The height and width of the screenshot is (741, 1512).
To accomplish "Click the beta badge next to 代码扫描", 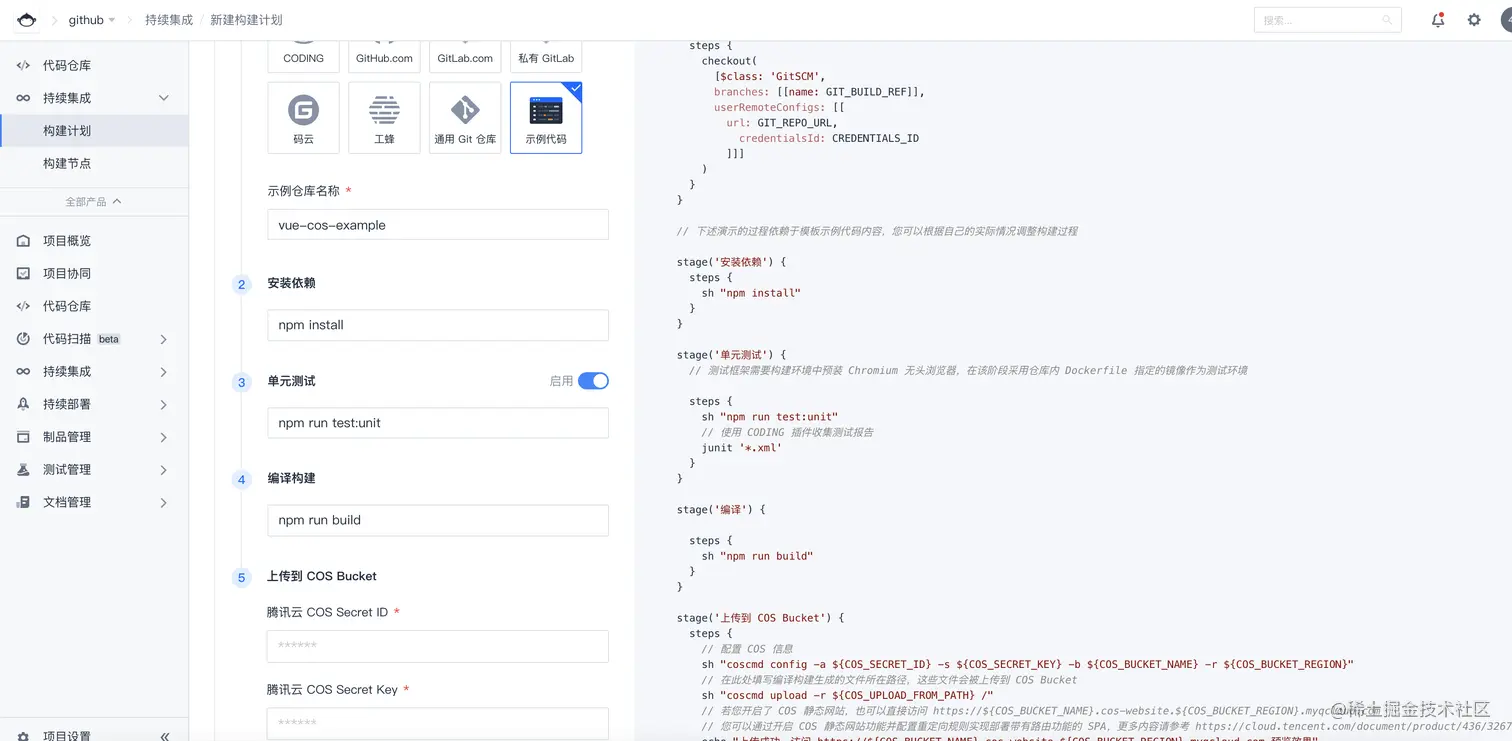I will point(109,339).
